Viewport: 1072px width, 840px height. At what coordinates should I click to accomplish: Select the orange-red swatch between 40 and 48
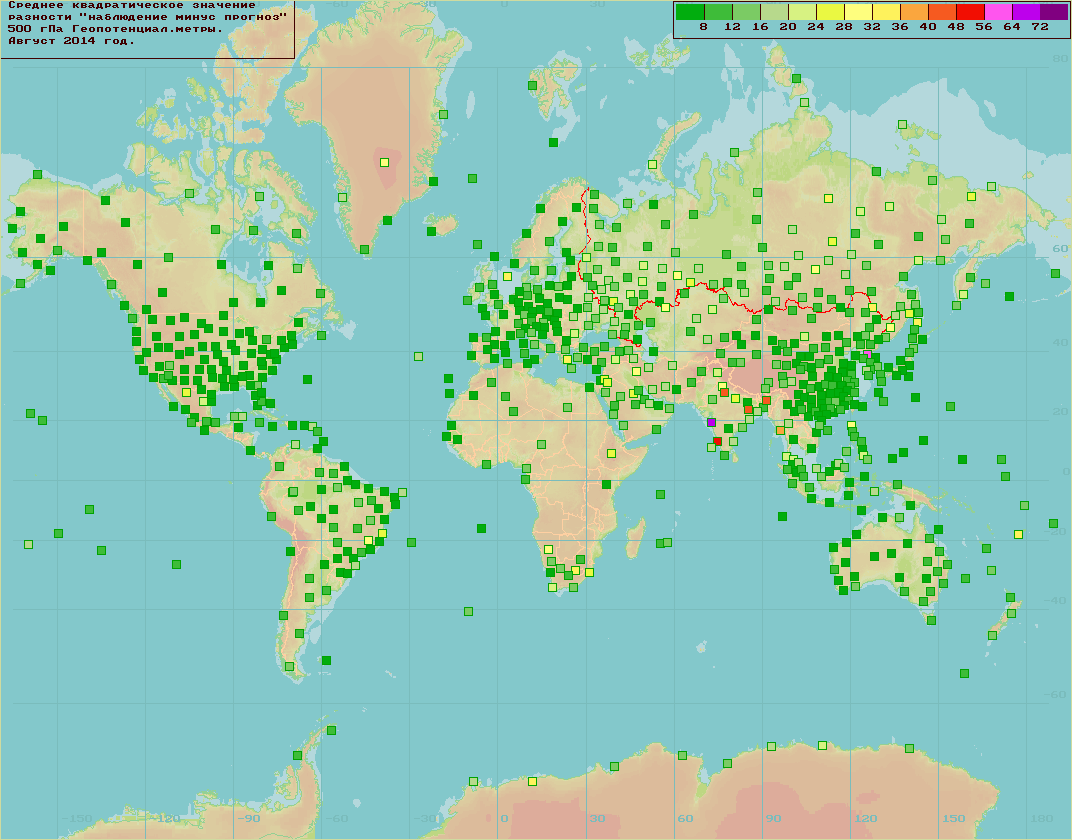click(x=942, y=11)
